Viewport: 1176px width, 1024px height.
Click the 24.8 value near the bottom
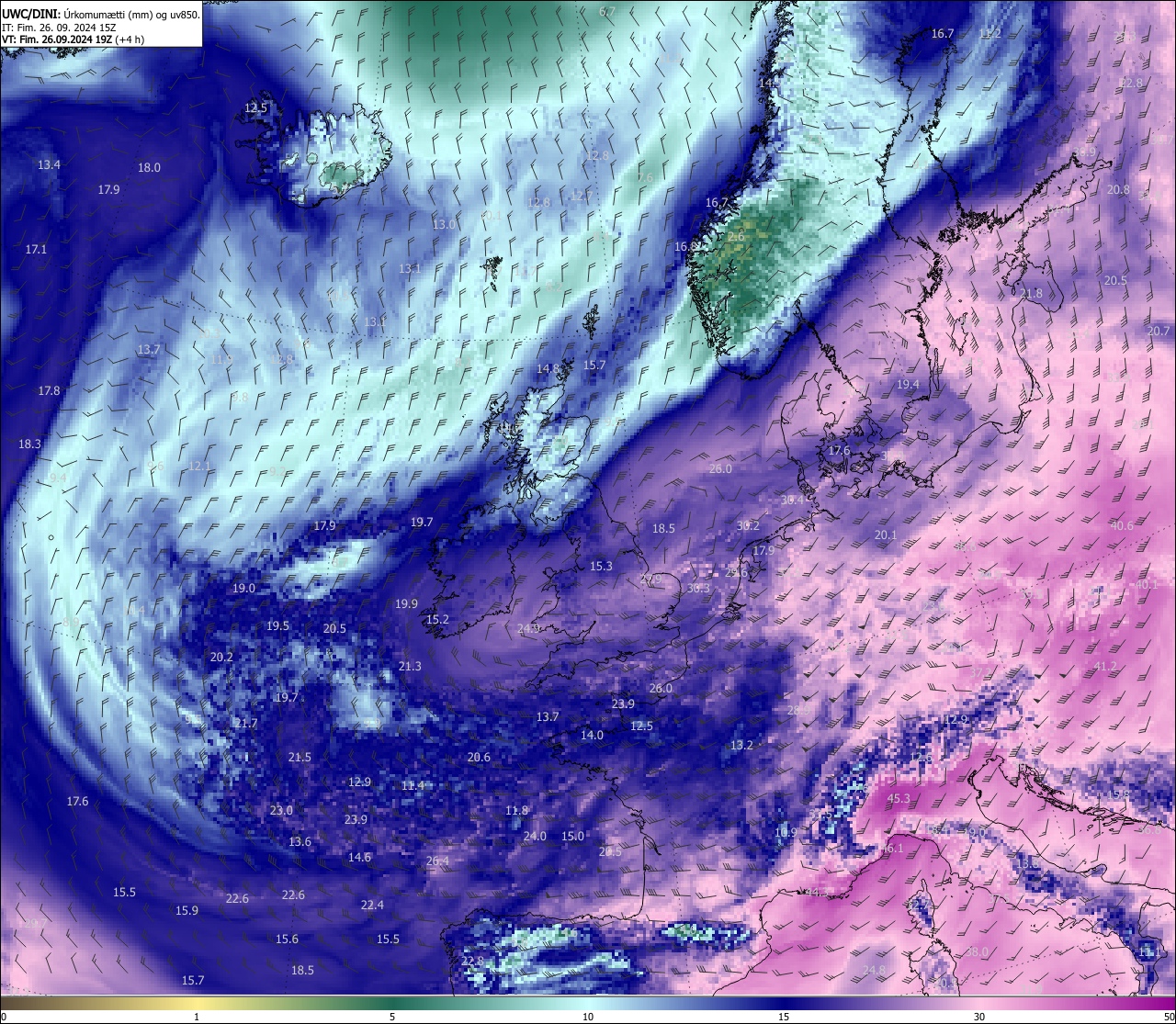[x=874, y=971]
